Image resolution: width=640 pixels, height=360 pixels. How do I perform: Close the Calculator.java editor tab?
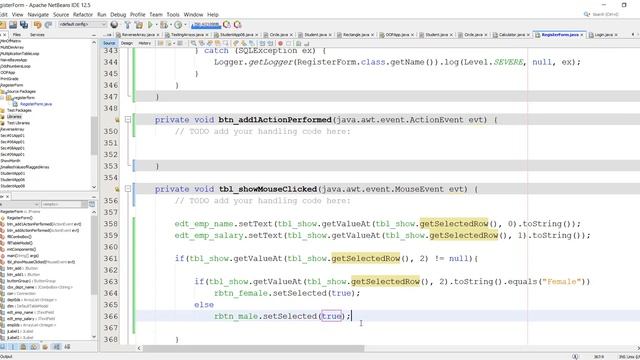tap(528, 35)
